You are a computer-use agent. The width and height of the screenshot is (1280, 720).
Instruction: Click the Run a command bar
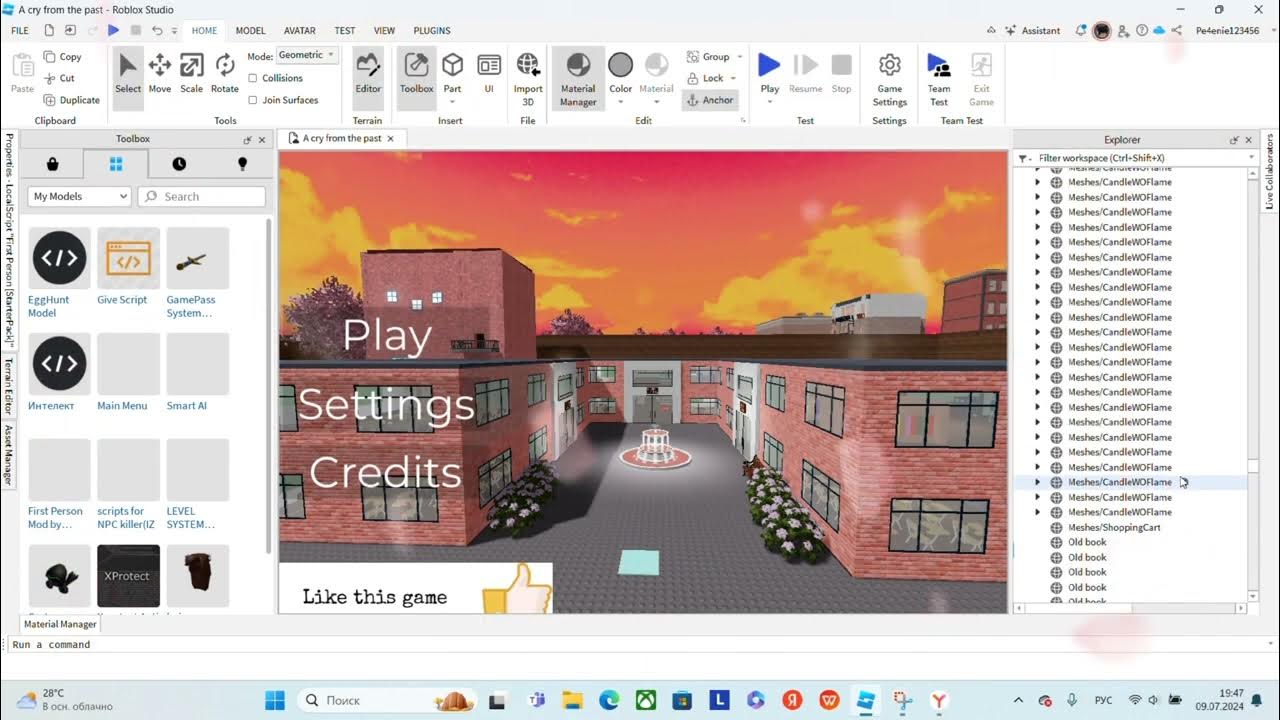640,645
